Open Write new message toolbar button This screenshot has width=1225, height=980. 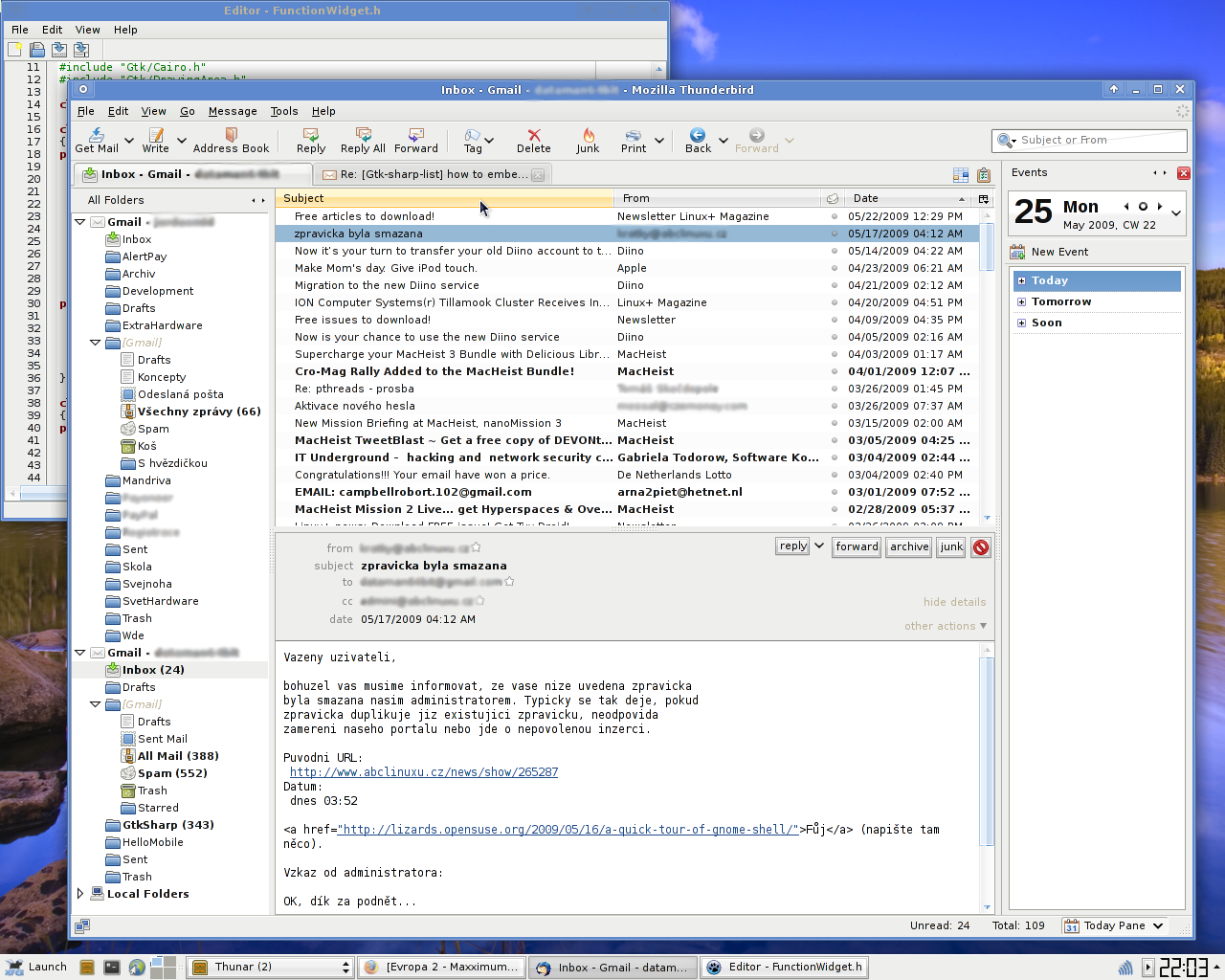[155, 140]
